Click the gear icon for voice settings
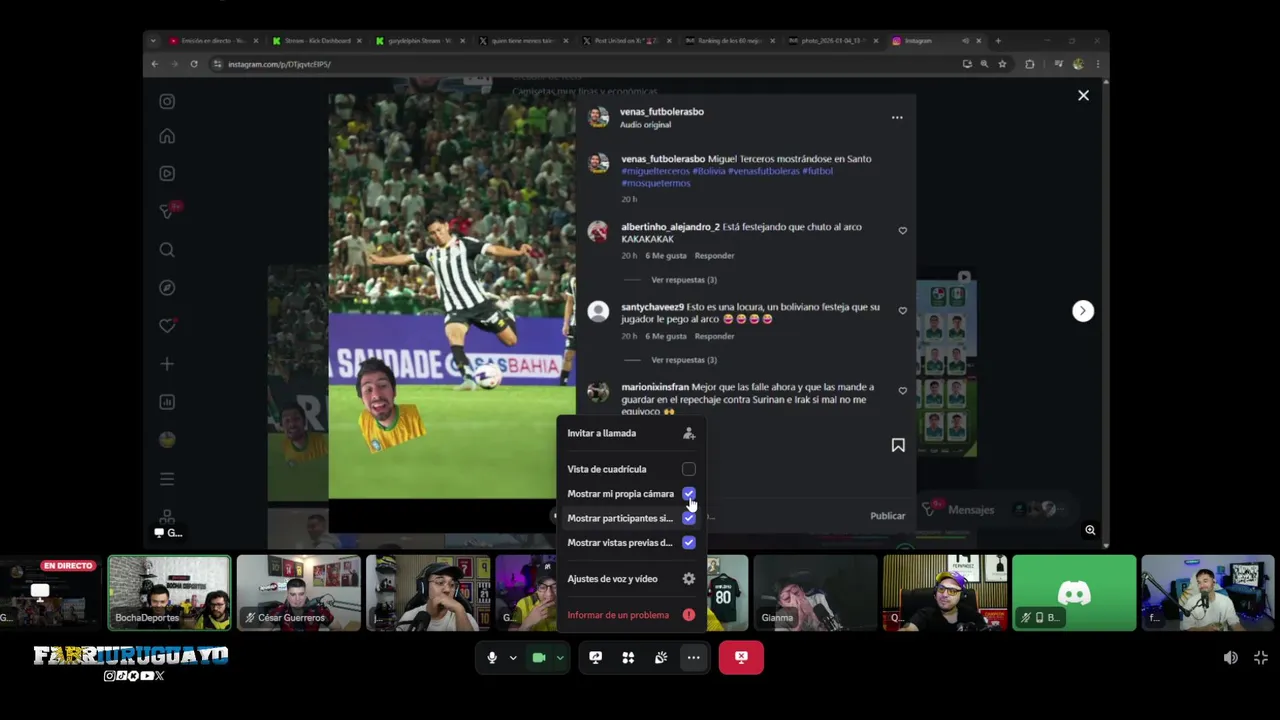This screenshot has width=1280, height=720. (x=689, y=579)
